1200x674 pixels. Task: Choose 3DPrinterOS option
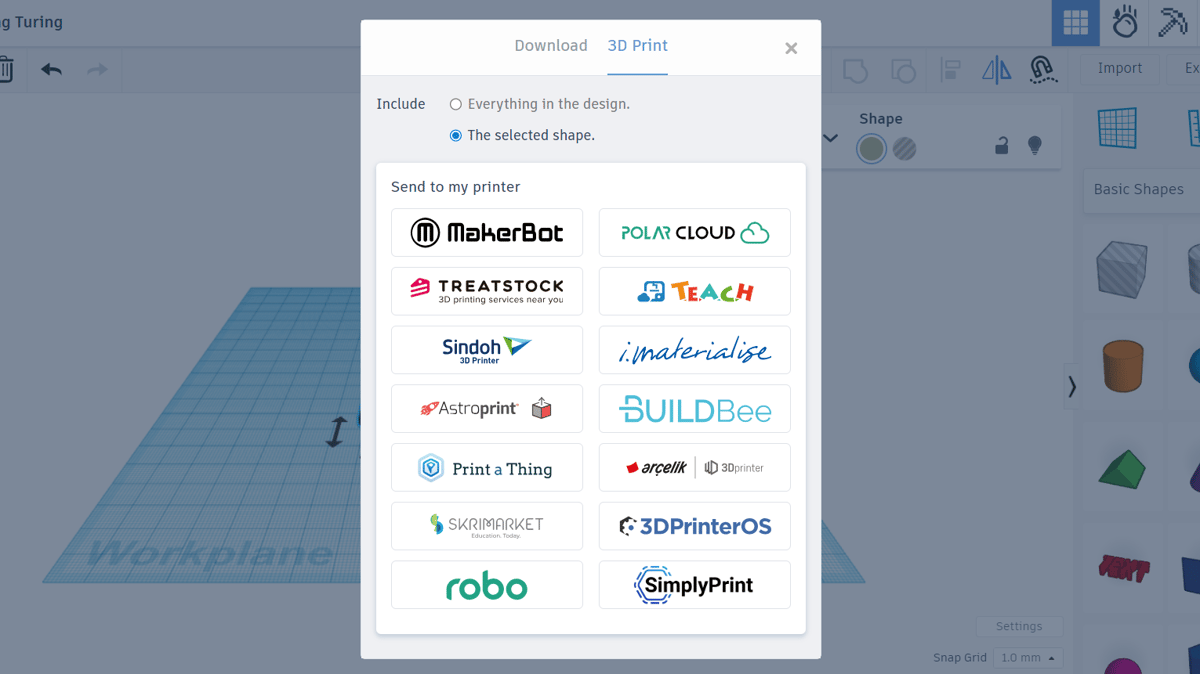[x=695, y=526]
